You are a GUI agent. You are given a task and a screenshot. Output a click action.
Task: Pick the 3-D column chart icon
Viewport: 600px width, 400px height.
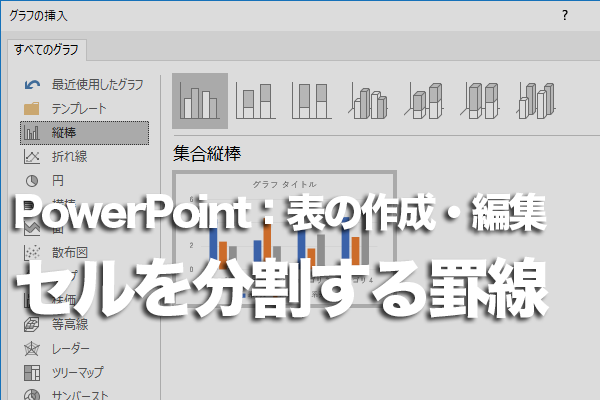pyautogui.click(x=536, y=101)
